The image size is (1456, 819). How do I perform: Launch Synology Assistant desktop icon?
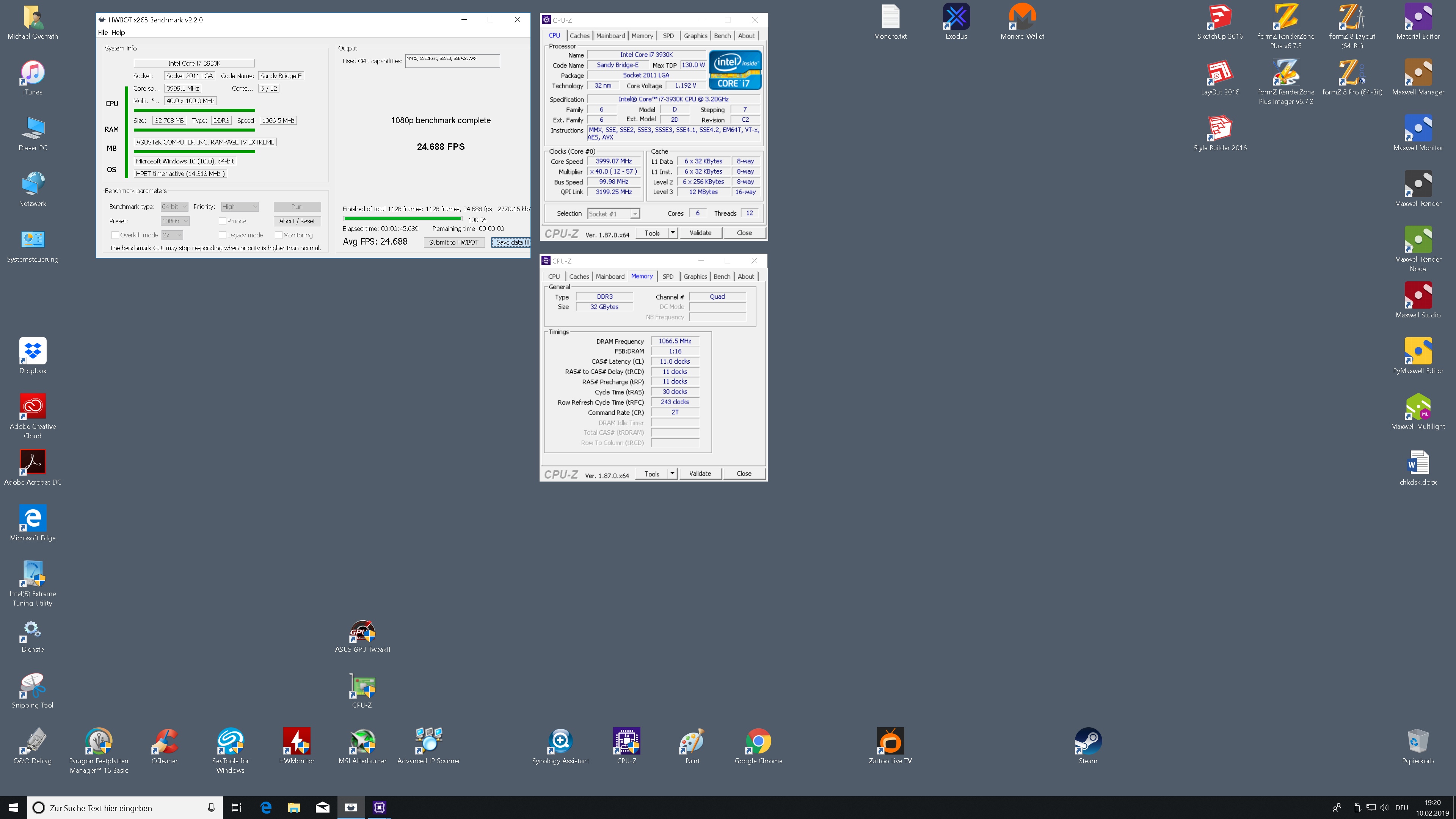[560, 746]
